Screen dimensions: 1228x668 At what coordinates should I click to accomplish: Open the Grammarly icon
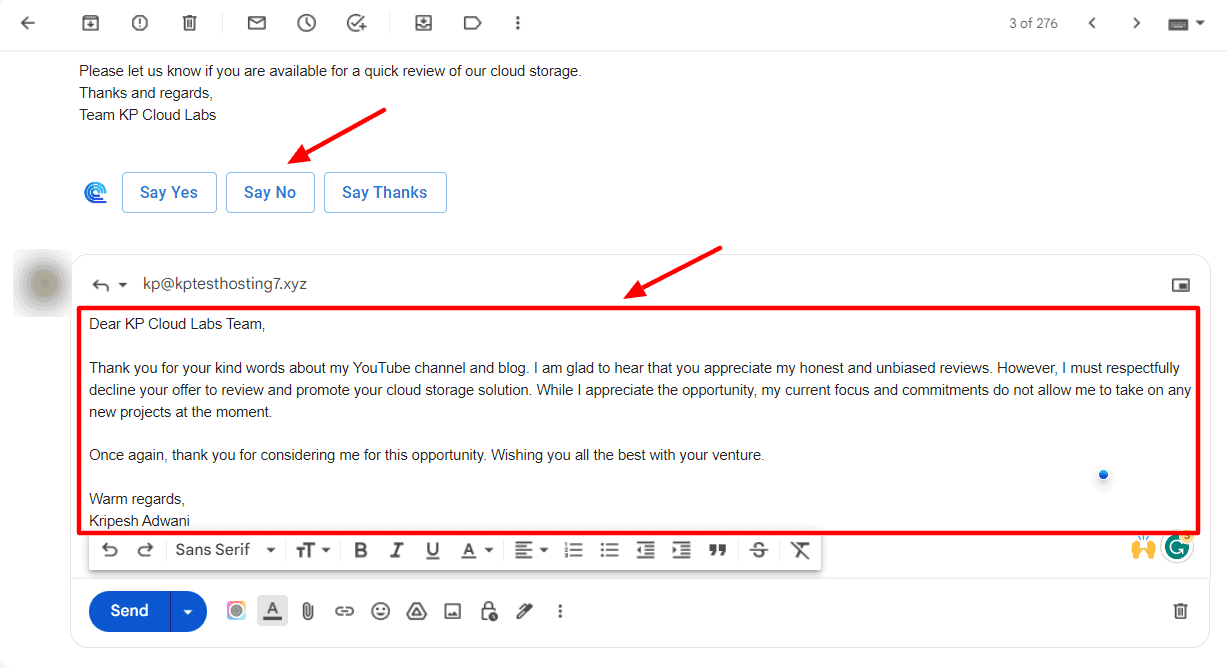pos(1177,547)
